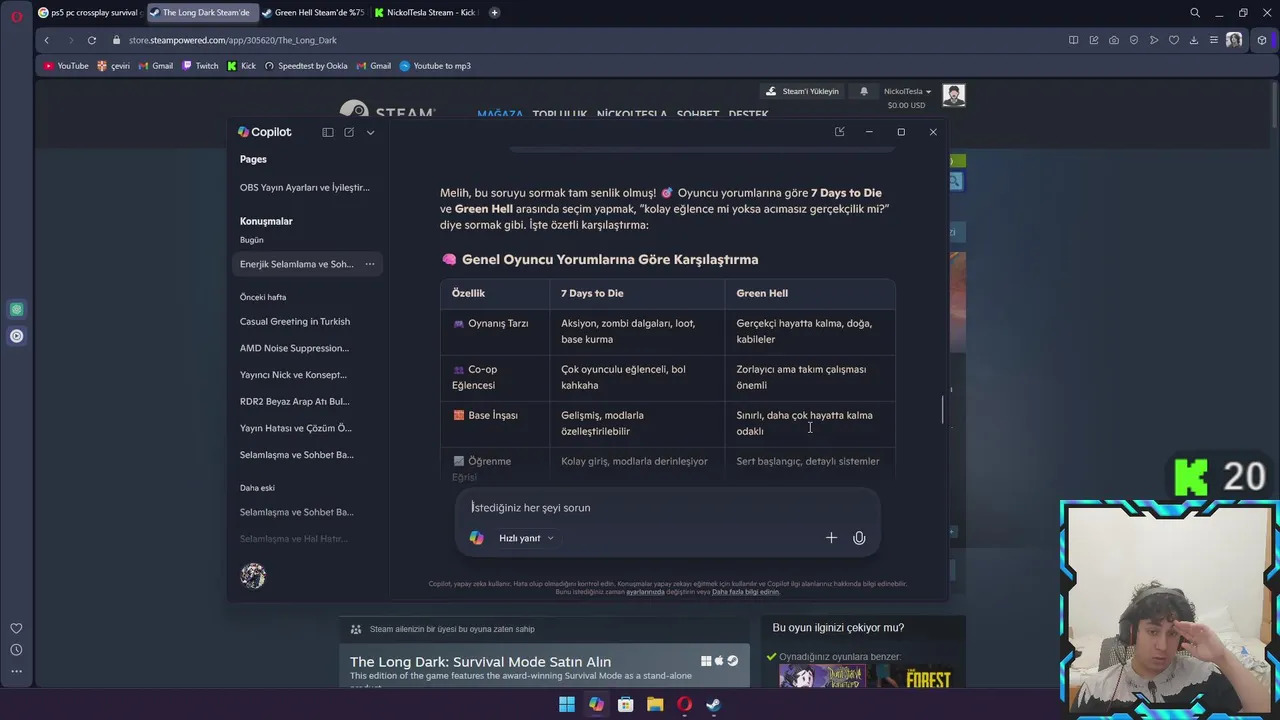
Task: Open MAĞAZA in the Steam navigation
Action: (500, 114)
